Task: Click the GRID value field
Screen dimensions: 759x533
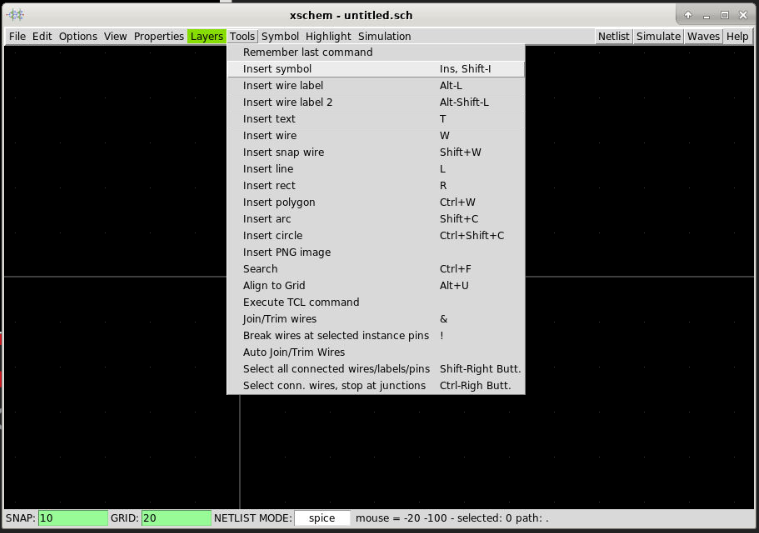Action: click(x=176, y=518)
